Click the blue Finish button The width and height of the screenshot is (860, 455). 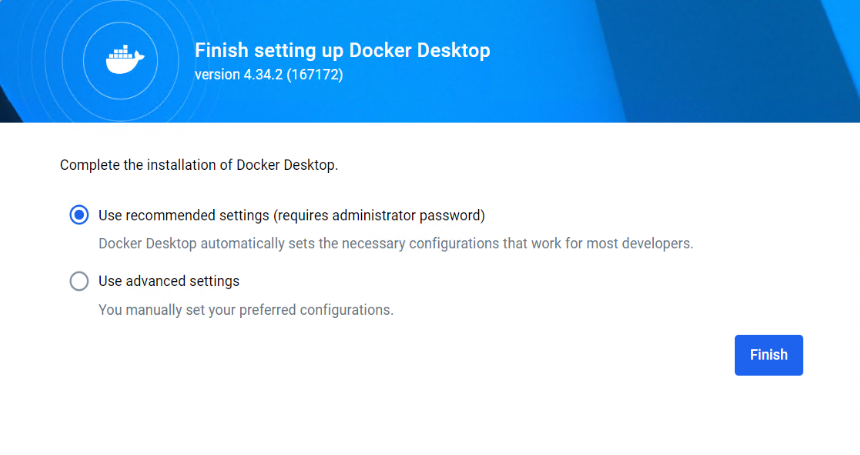click(768, 355)
